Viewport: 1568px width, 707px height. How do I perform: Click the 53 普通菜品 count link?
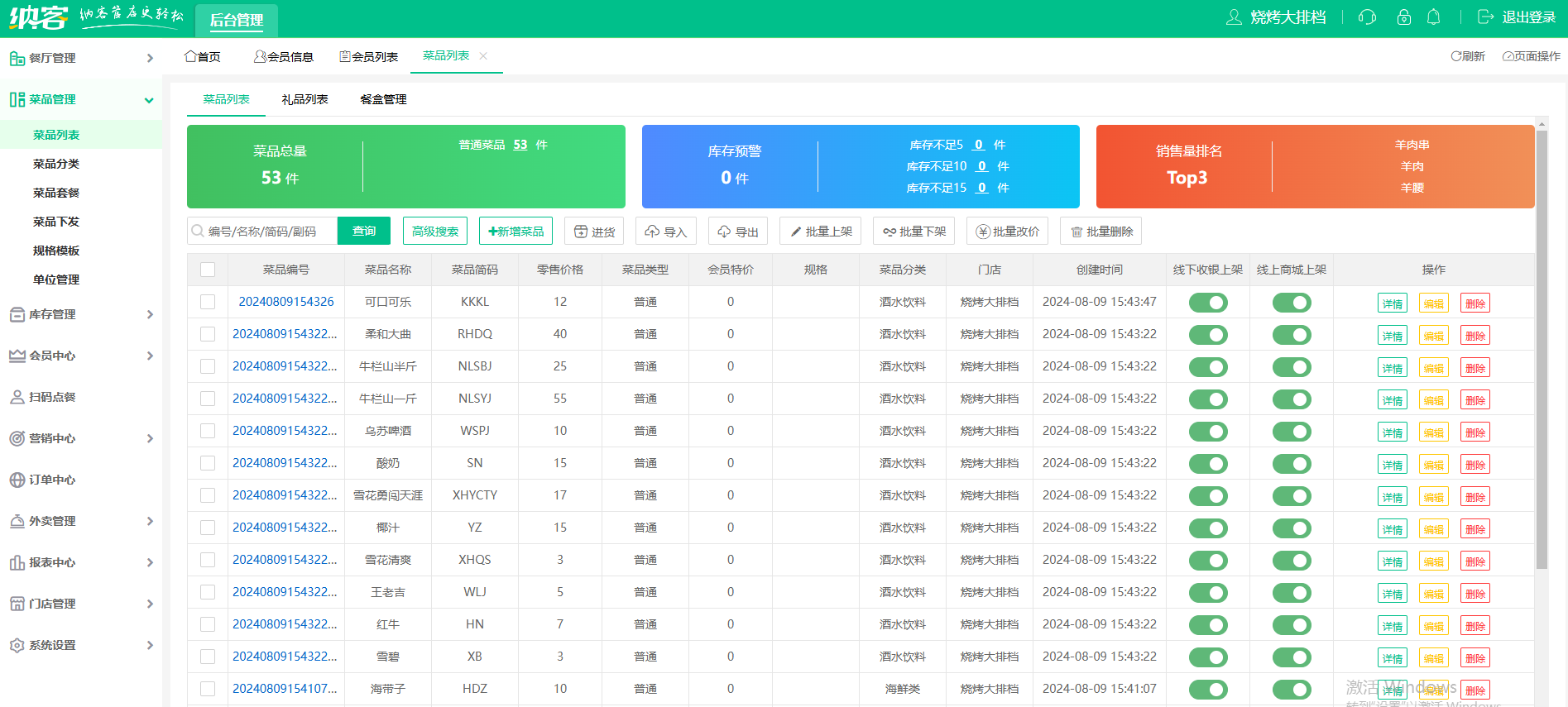pyautogui.click(x=520, y=145)
